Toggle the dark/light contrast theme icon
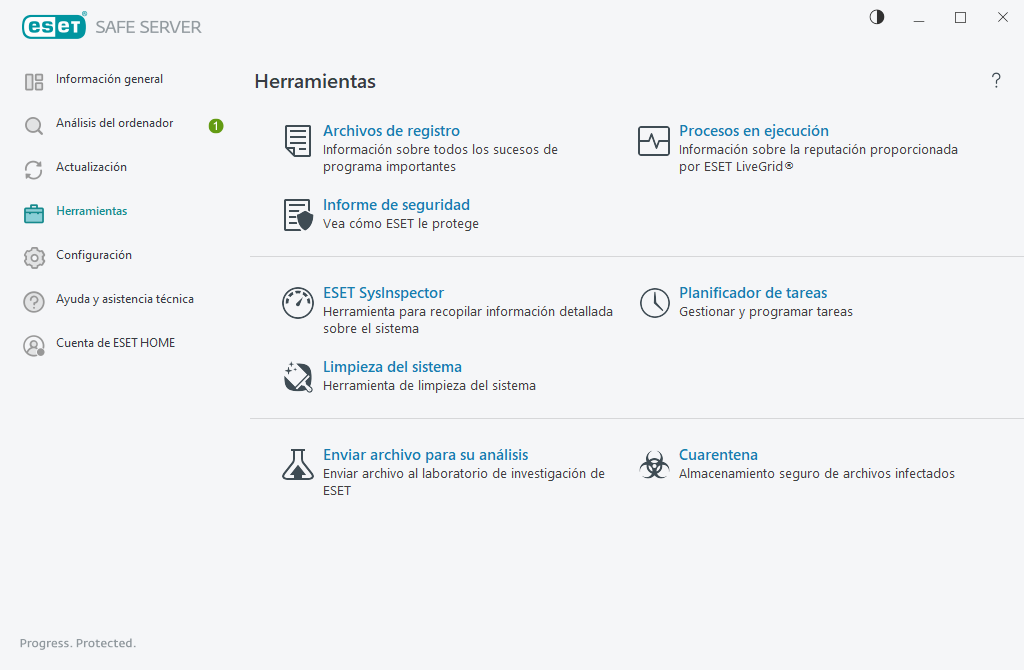Screen dimensions: 1024x670 coord(877,17)
